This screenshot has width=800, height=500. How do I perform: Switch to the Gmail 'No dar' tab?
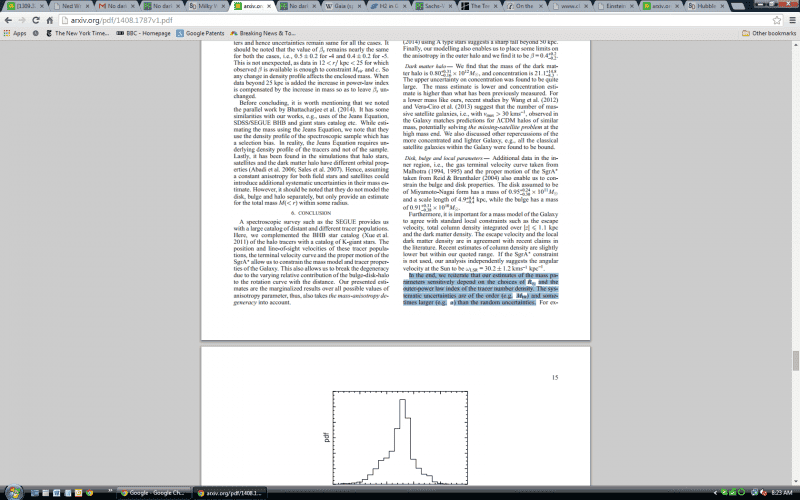116,6
